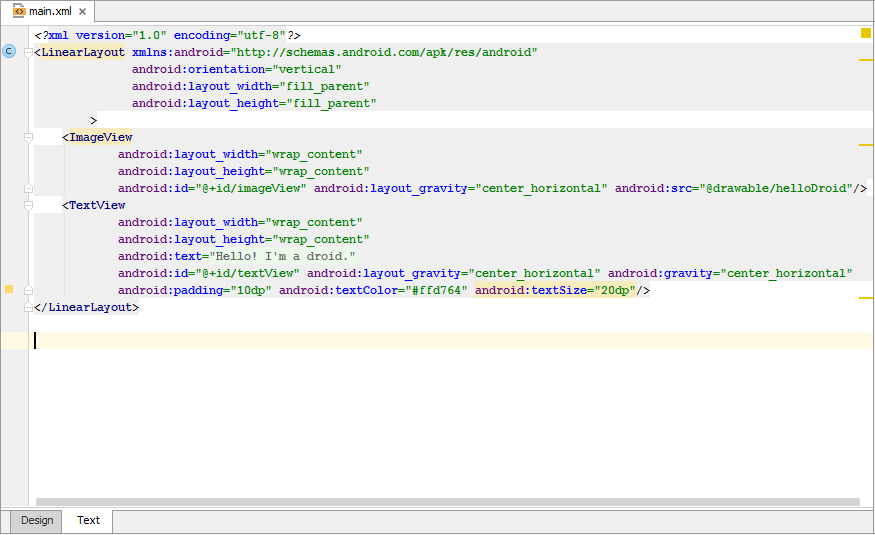Switch to the Text view tab
Viewport: 875px width, 535px height.
click(x=88, y=520)
